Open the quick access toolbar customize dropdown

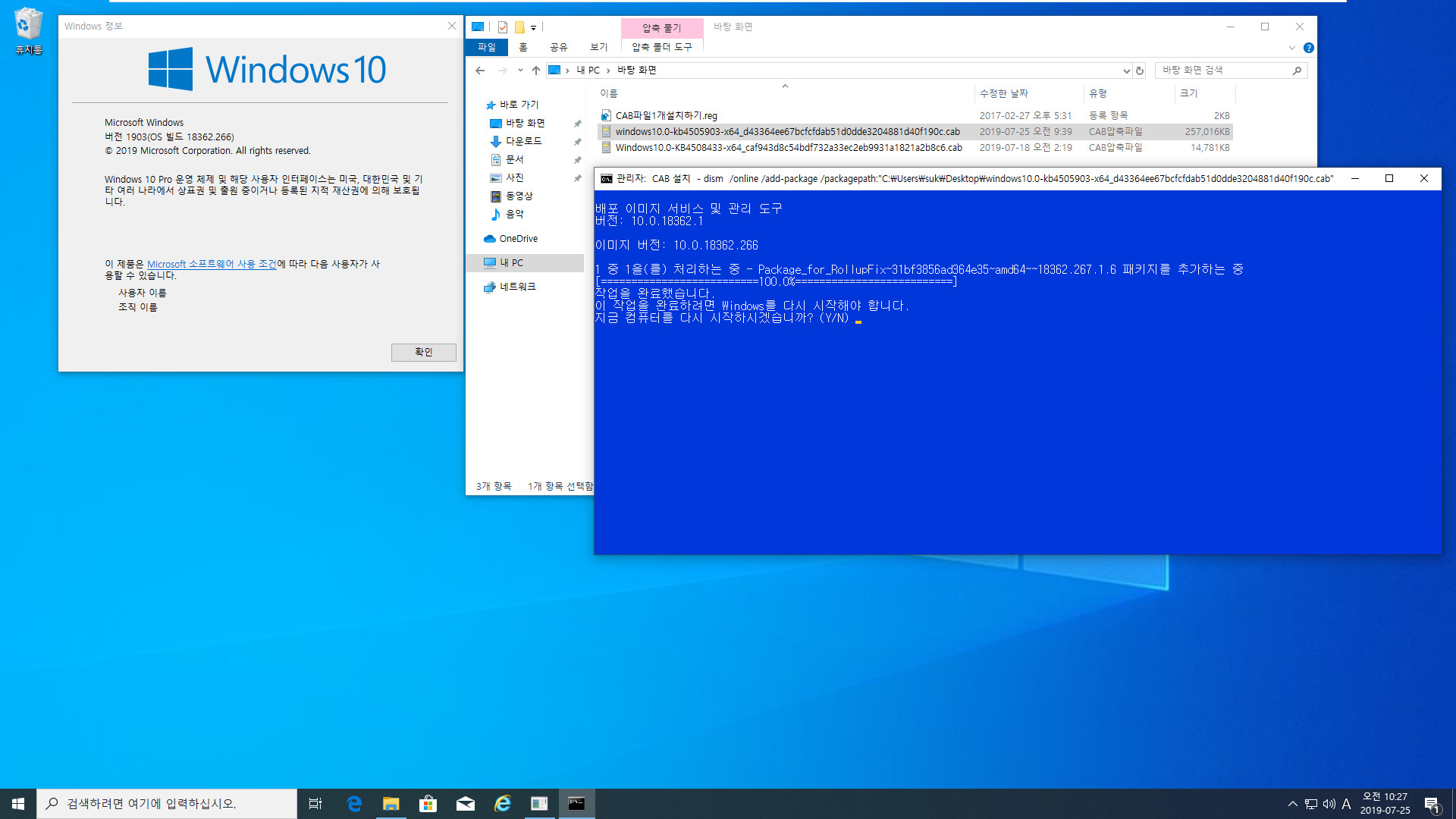pyautogui.click(x=533, y=27)
